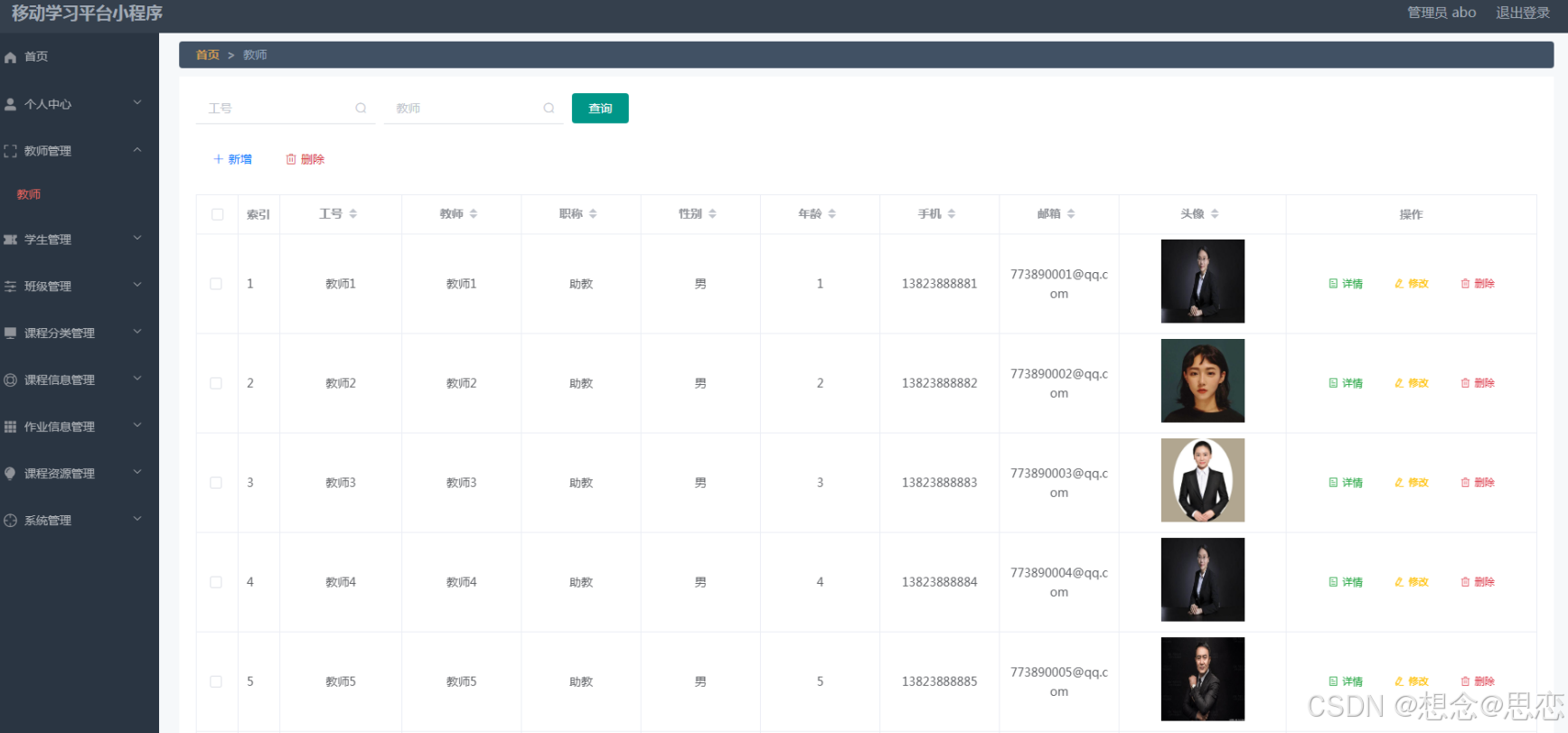Click the 教师 search input field
Viewport: 1568px width, 733px height.
click(x=474, y=108)
